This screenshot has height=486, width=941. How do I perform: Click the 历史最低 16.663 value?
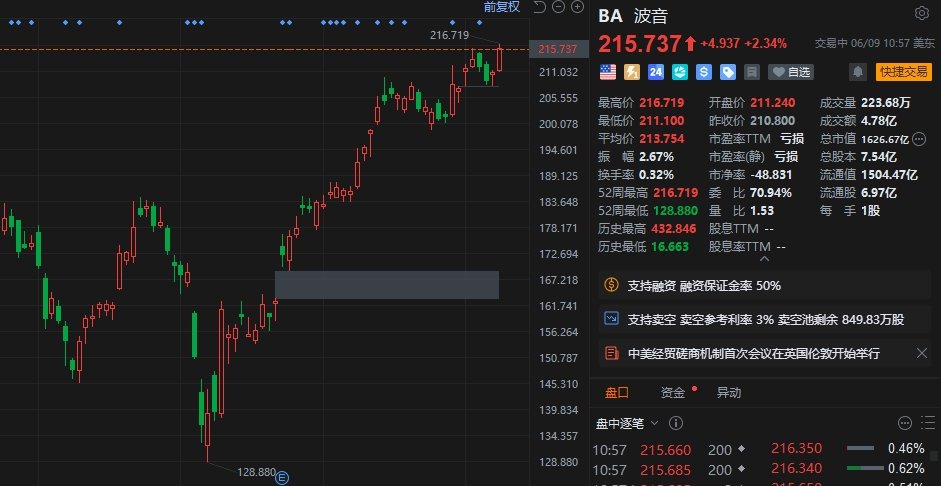coord(671,247)
